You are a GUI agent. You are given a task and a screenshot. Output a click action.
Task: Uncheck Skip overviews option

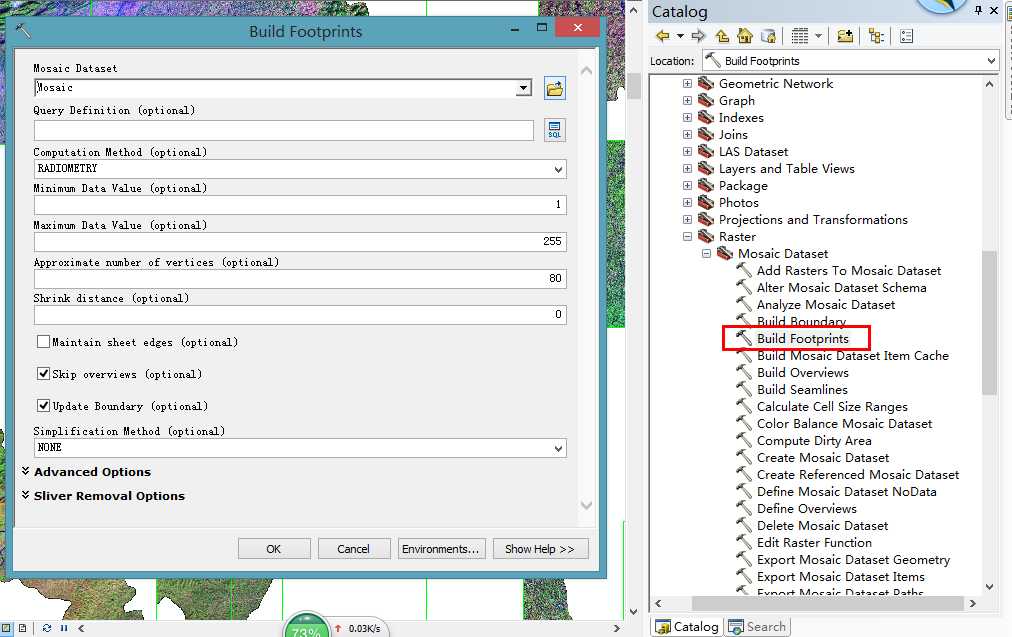tap(43, 373)
